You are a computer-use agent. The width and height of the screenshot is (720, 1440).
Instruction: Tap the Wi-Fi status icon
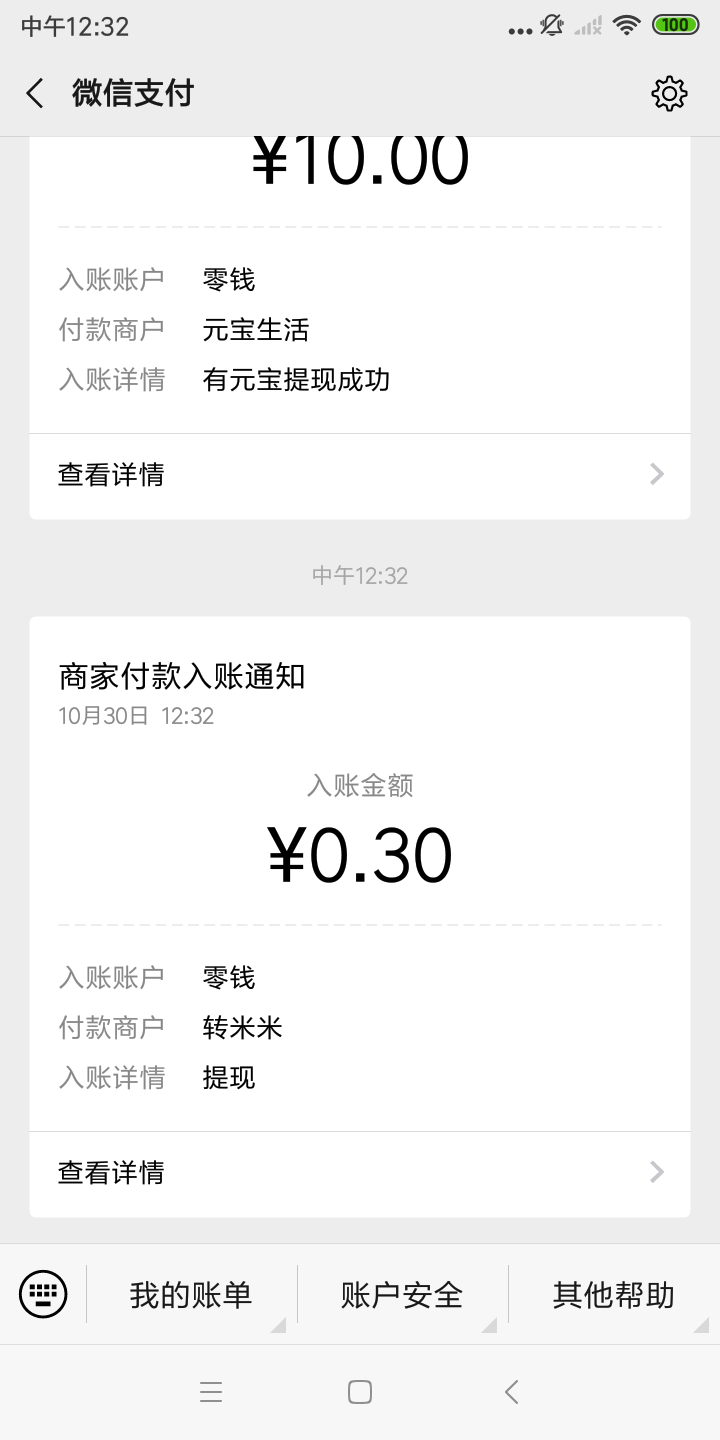tap(627, 26)
